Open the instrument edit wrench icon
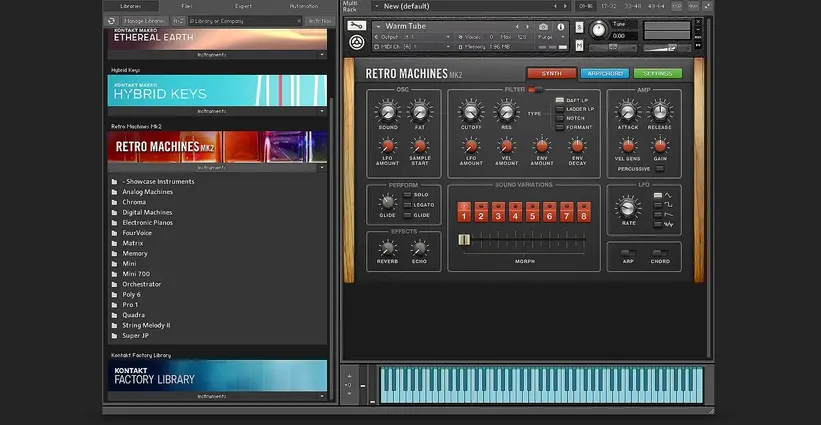Viewport: 821px width, 425px height. [x=357, y=26]
